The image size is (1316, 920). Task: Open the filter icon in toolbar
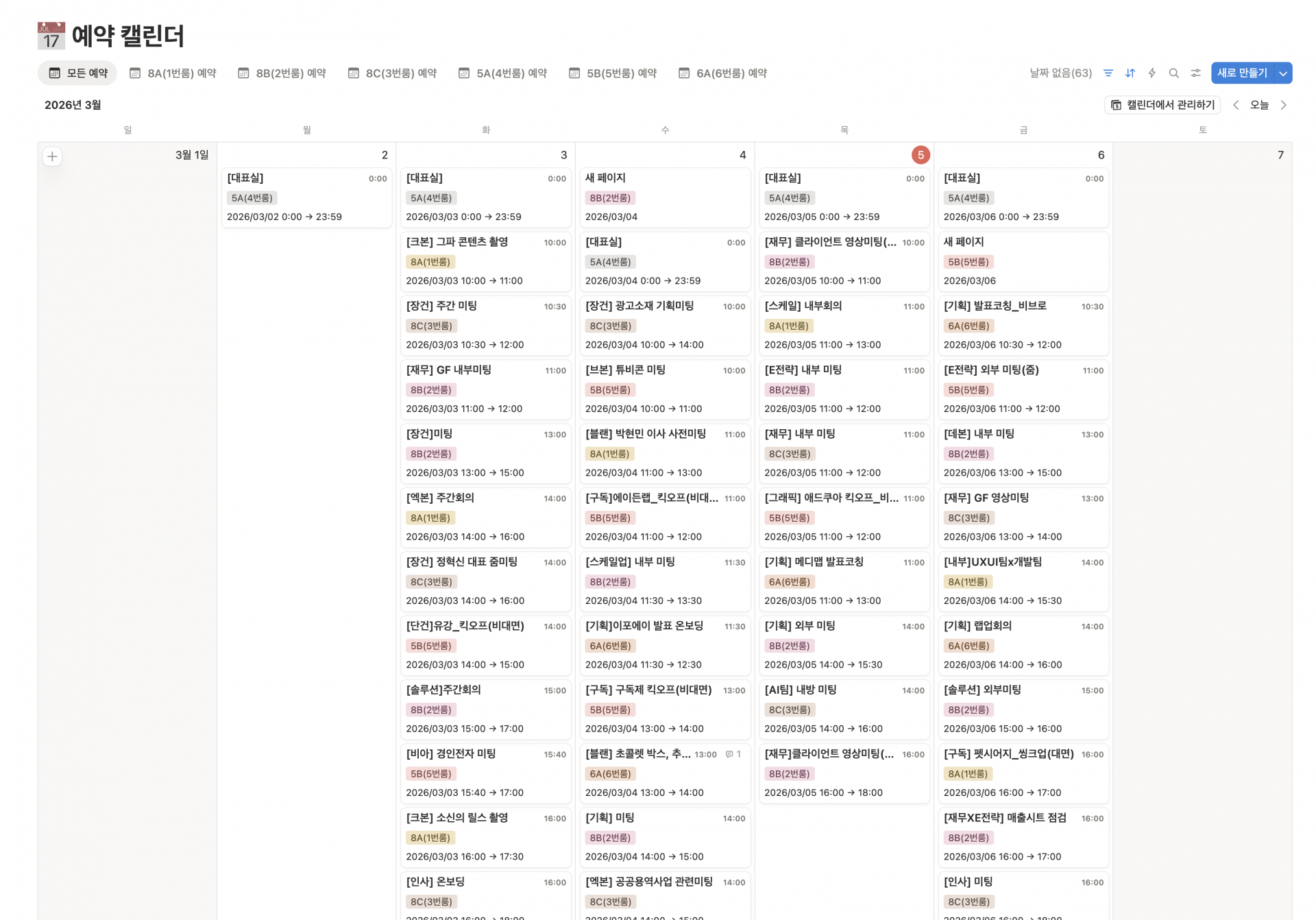click(x=1108, y=73)
